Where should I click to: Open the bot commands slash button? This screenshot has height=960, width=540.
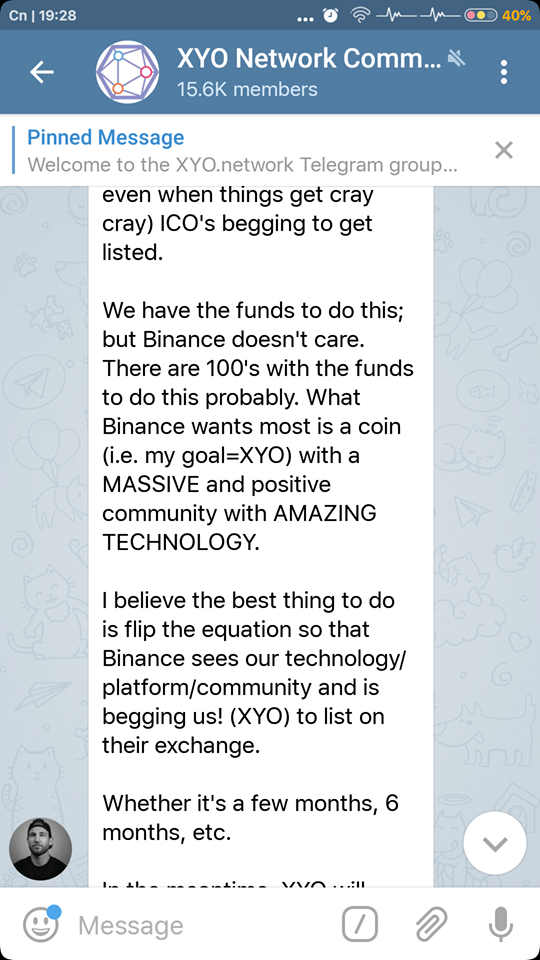pyautogui.click(x=360, y=924)
